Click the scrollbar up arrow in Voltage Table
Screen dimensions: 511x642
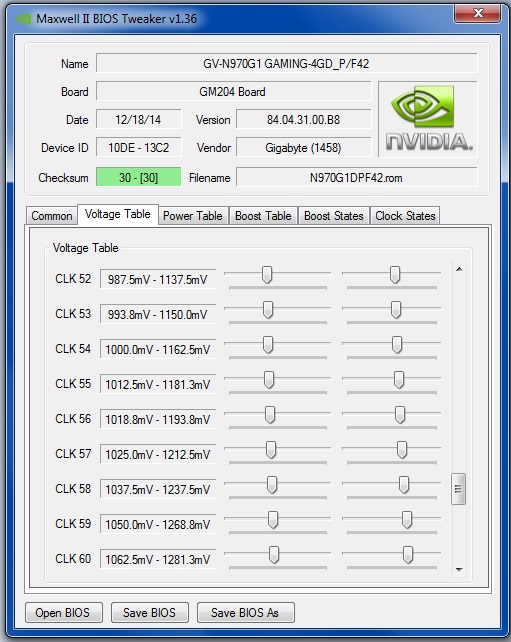coord(459,269)
